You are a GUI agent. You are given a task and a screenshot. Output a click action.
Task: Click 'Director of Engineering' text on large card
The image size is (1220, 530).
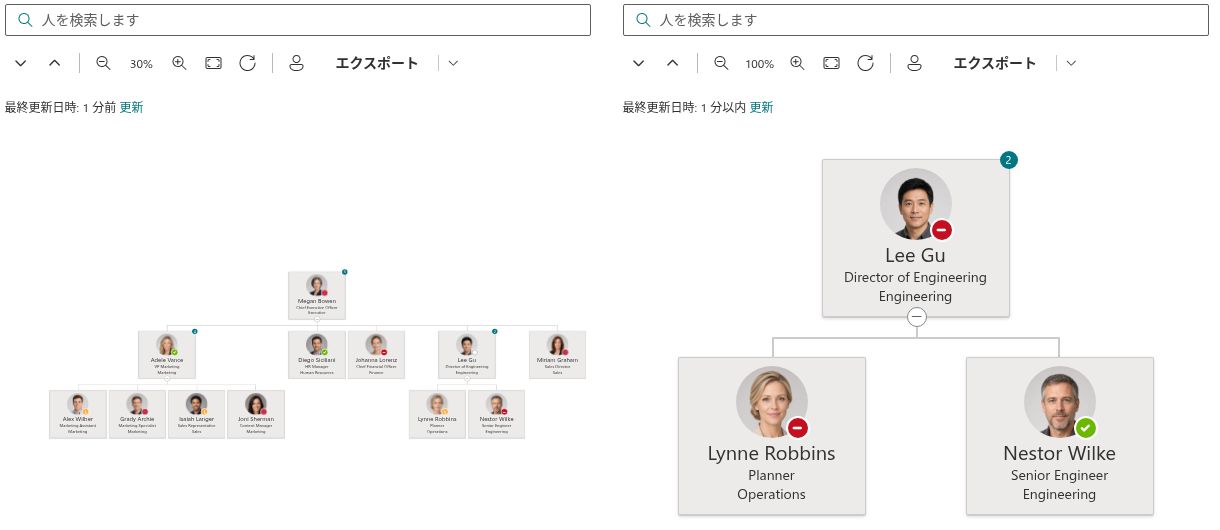pyautogui.click(x=915, y=277)
